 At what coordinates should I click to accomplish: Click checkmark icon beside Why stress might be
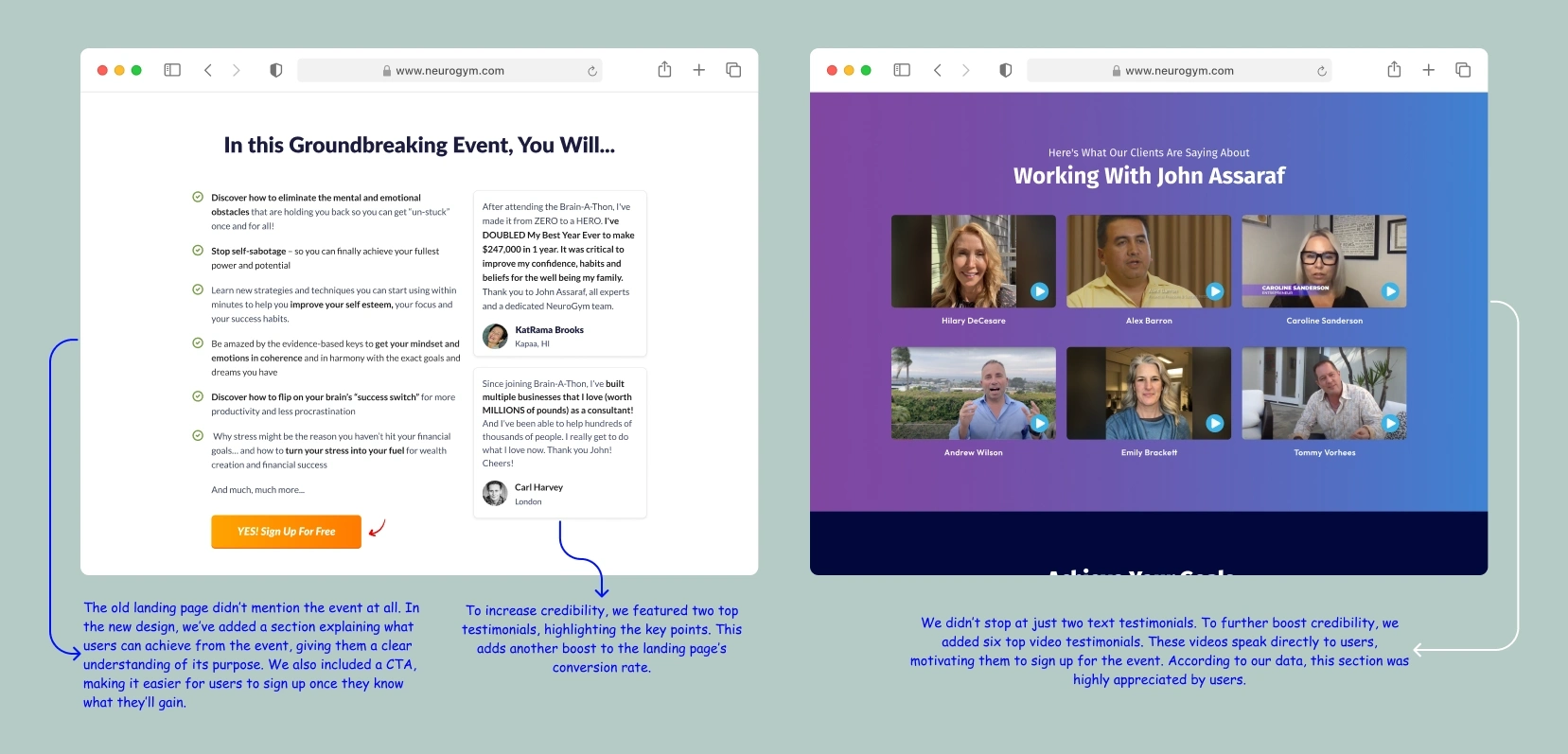pyautogui.click(x=198, y=436)
